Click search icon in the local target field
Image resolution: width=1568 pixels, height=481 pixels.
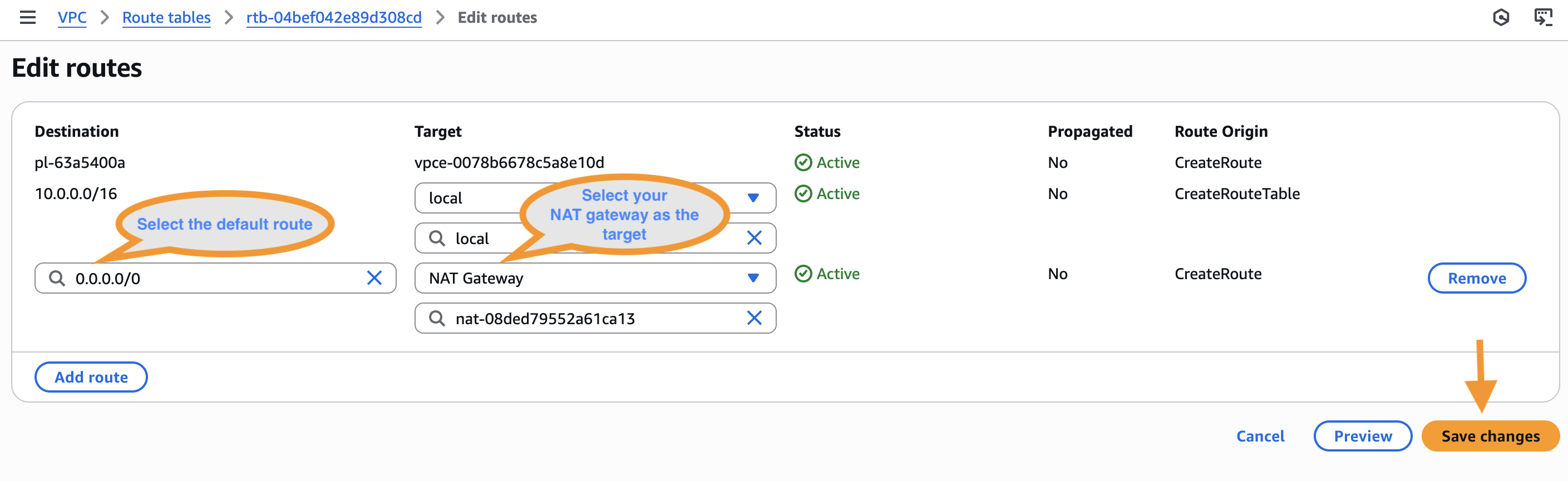point(436,238)
